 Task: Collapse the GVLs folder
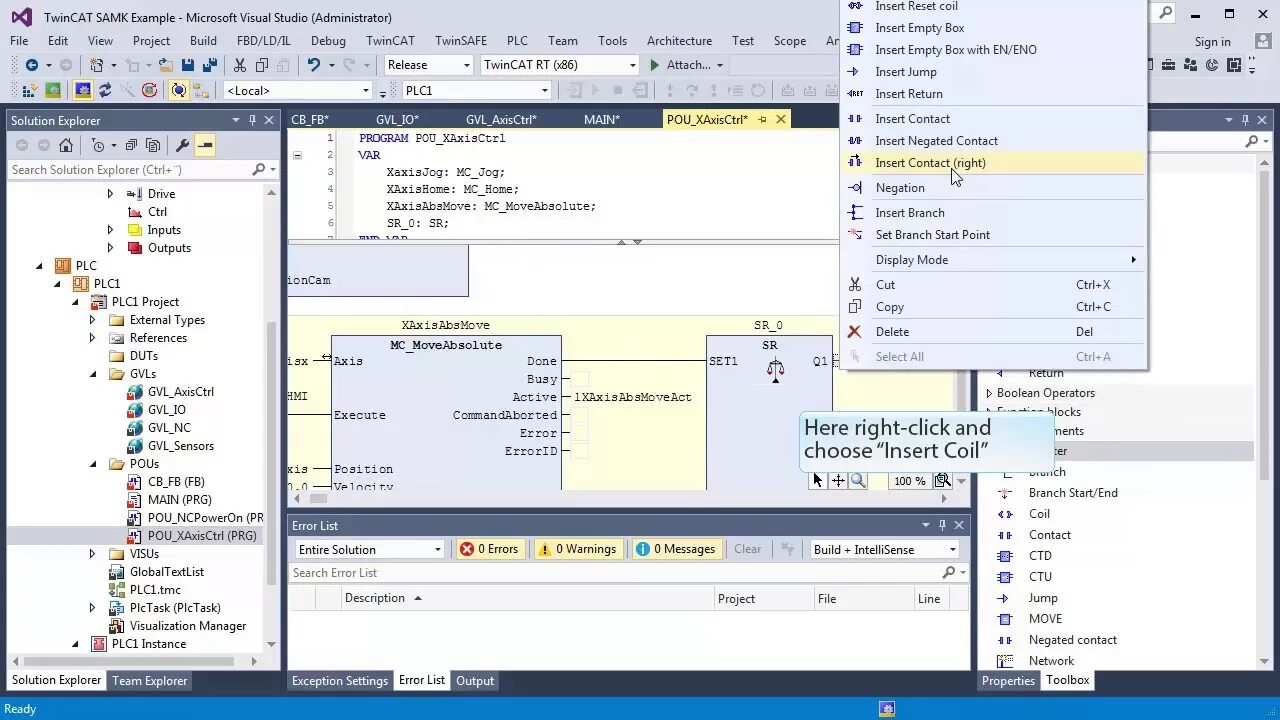pos(92,374)
